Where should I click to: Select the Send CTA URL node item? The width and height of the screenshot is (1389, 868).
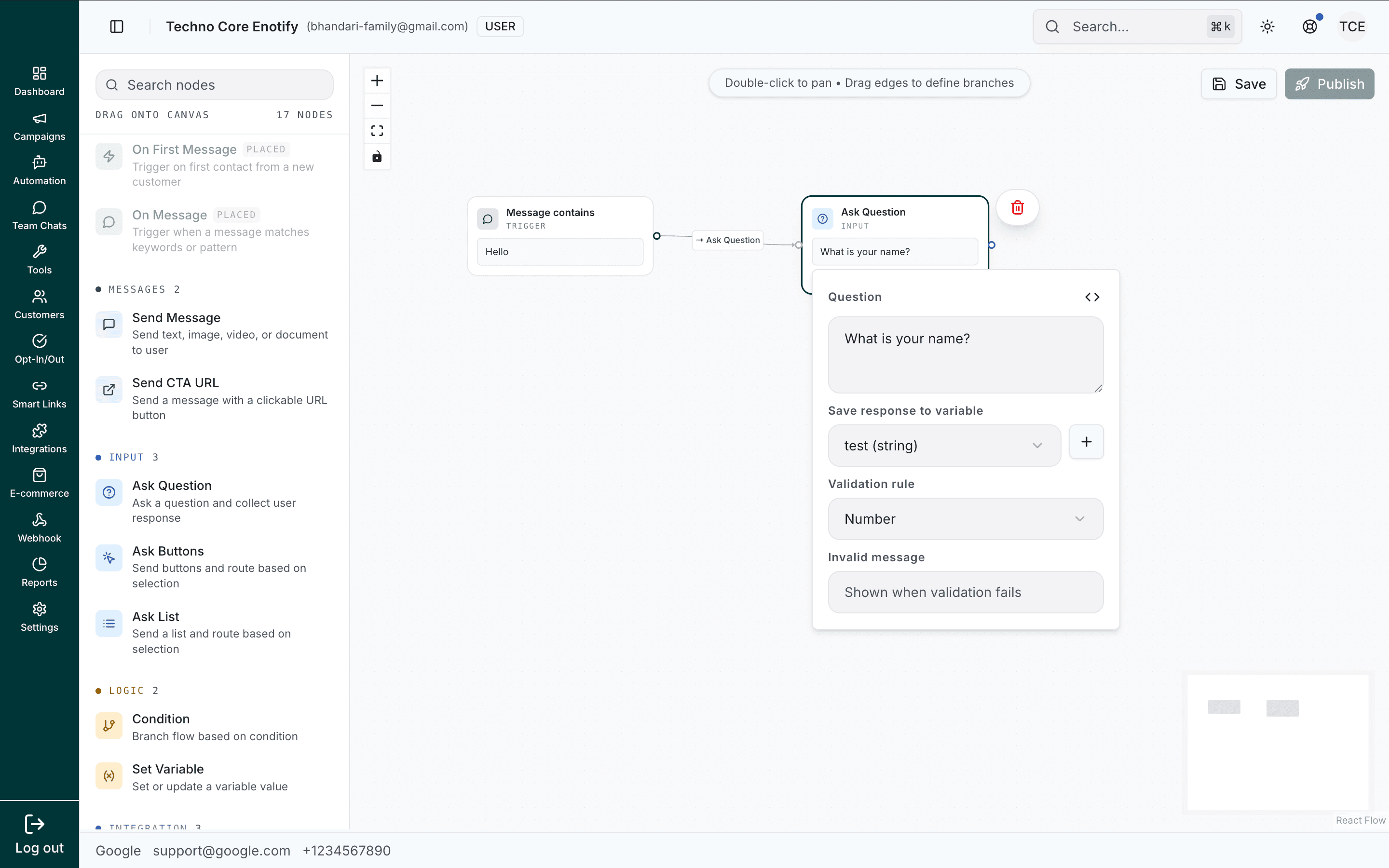(x=214, y=398)
